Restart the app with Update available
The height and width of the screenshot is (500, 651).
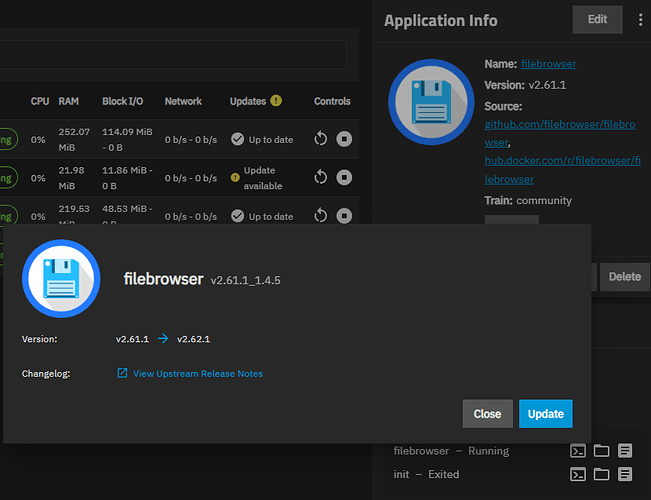(x=321, y=177)
